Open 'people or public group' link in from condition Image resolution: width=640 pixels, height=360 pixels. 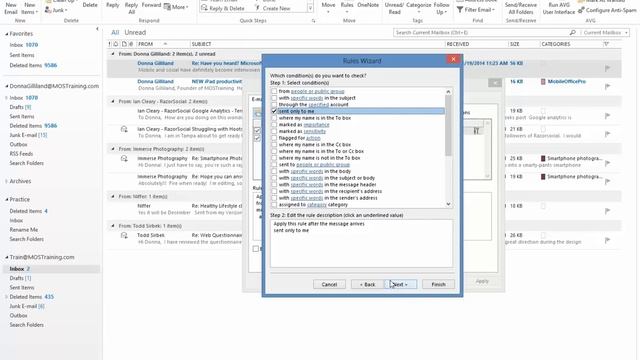click(x=317, y=91)
